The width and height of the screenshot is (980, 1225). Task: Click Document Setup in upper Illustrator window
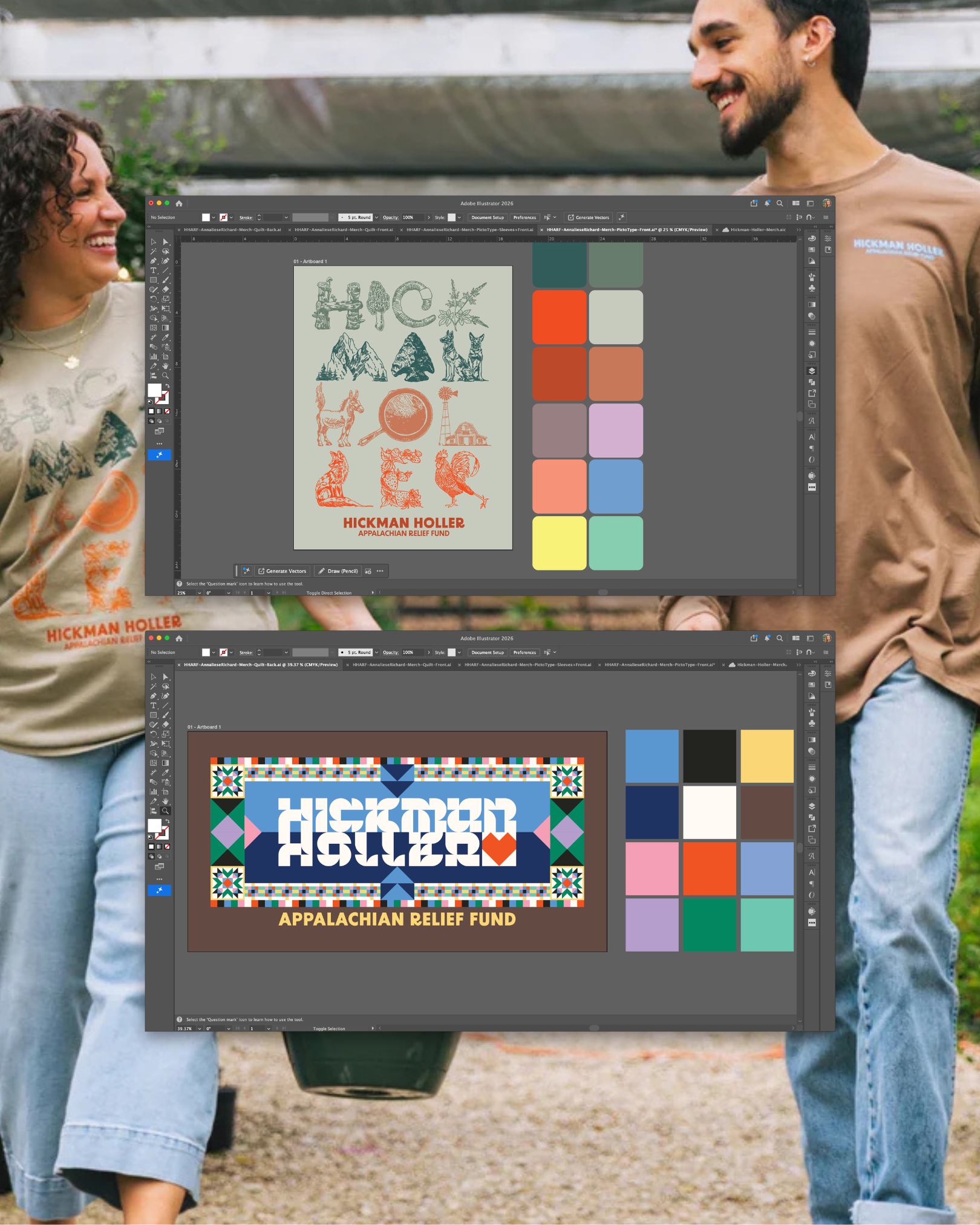488,217
